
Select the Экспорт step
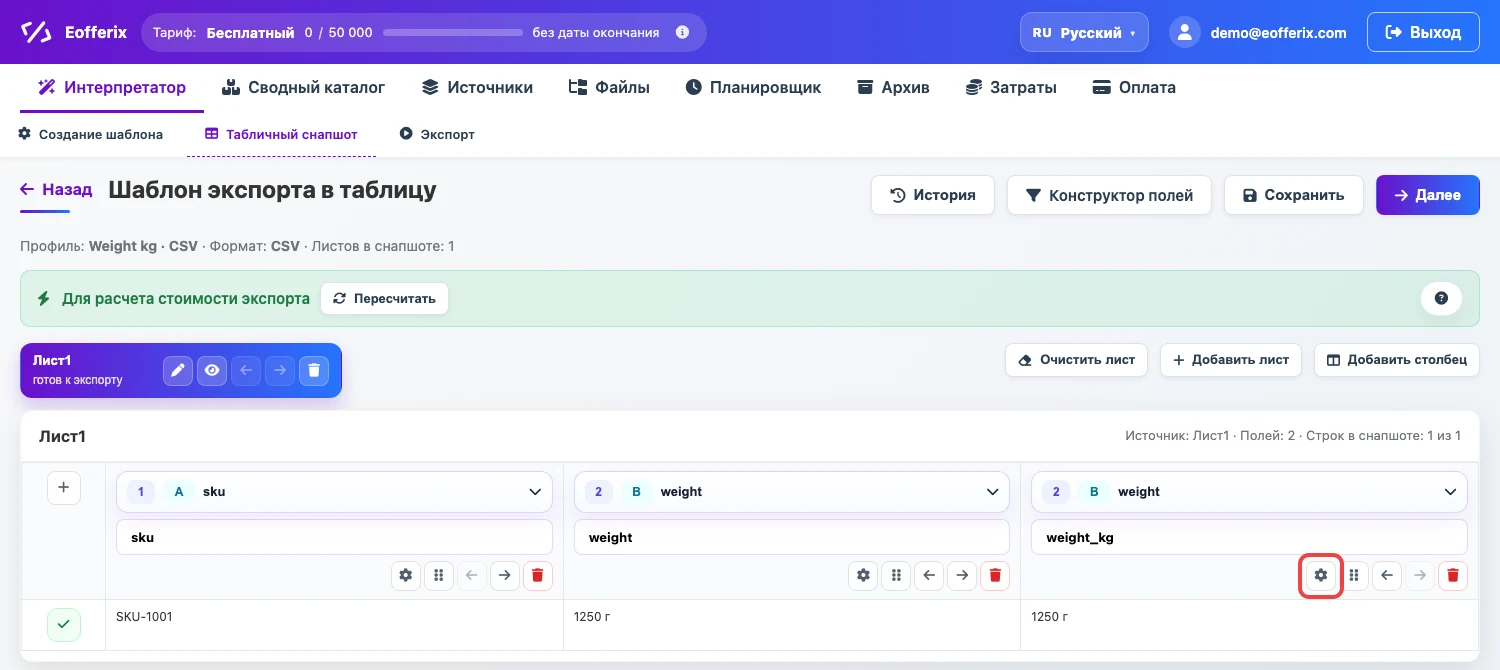click(437, 134)
